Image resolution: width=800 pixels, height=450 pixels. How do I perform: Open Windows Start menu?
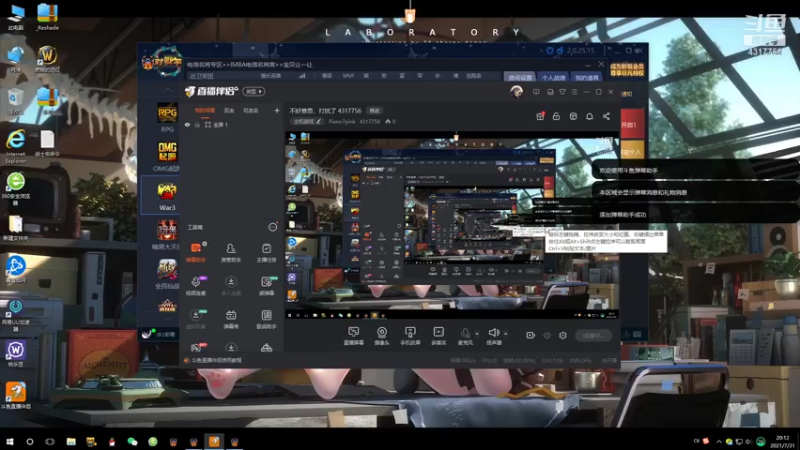coord(9,441)
